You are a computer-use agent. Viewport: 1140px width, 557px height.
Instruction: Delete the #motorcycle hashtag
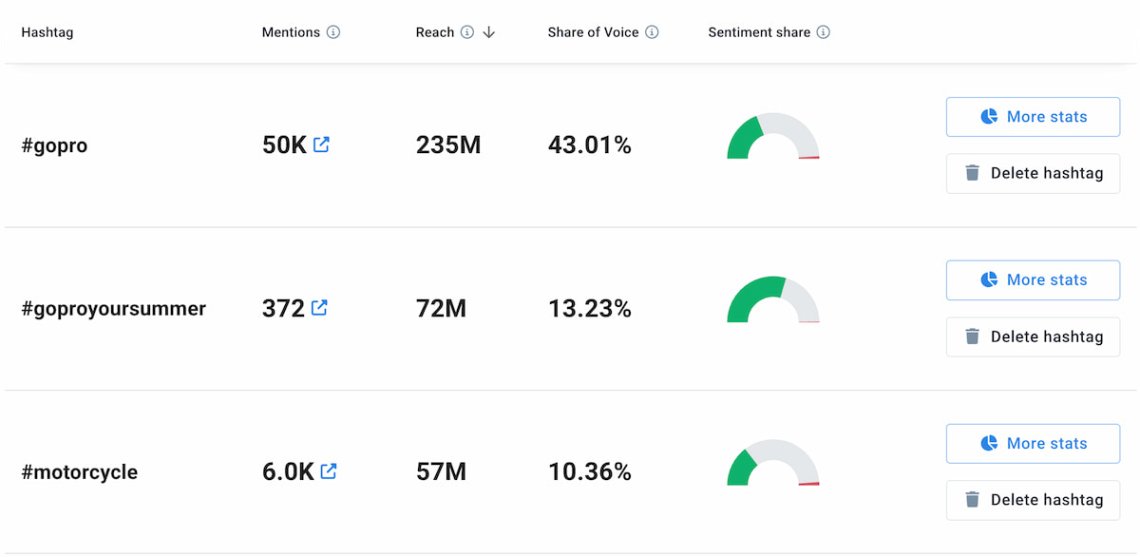click(1032, 500)
